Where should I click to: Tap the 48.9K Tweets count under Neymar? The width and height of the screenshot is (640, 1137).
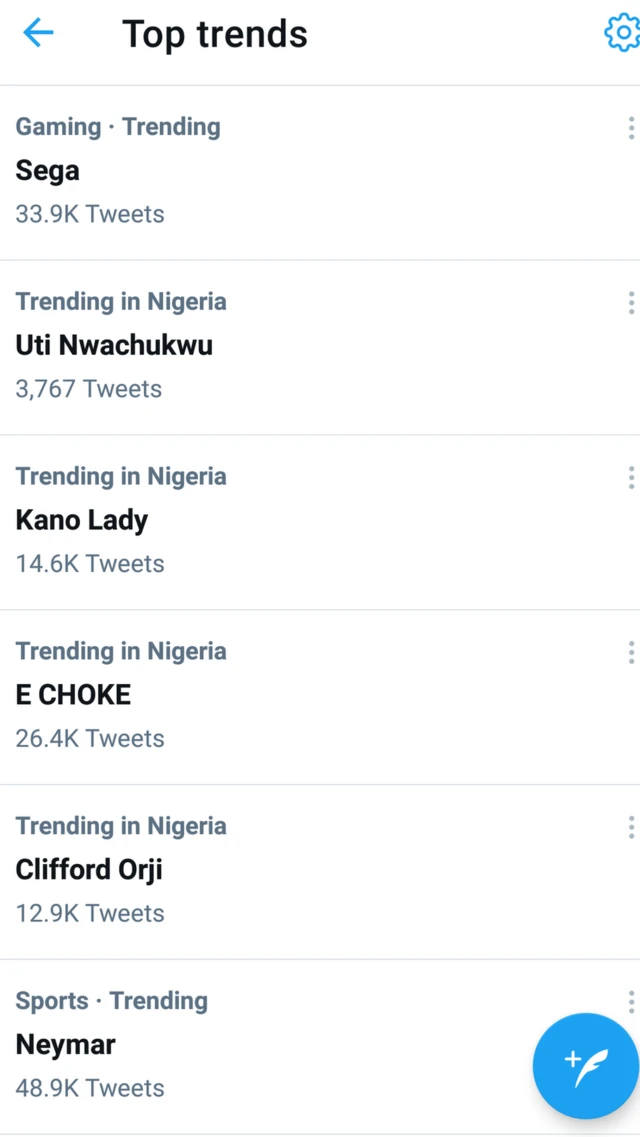[89, 1088]
